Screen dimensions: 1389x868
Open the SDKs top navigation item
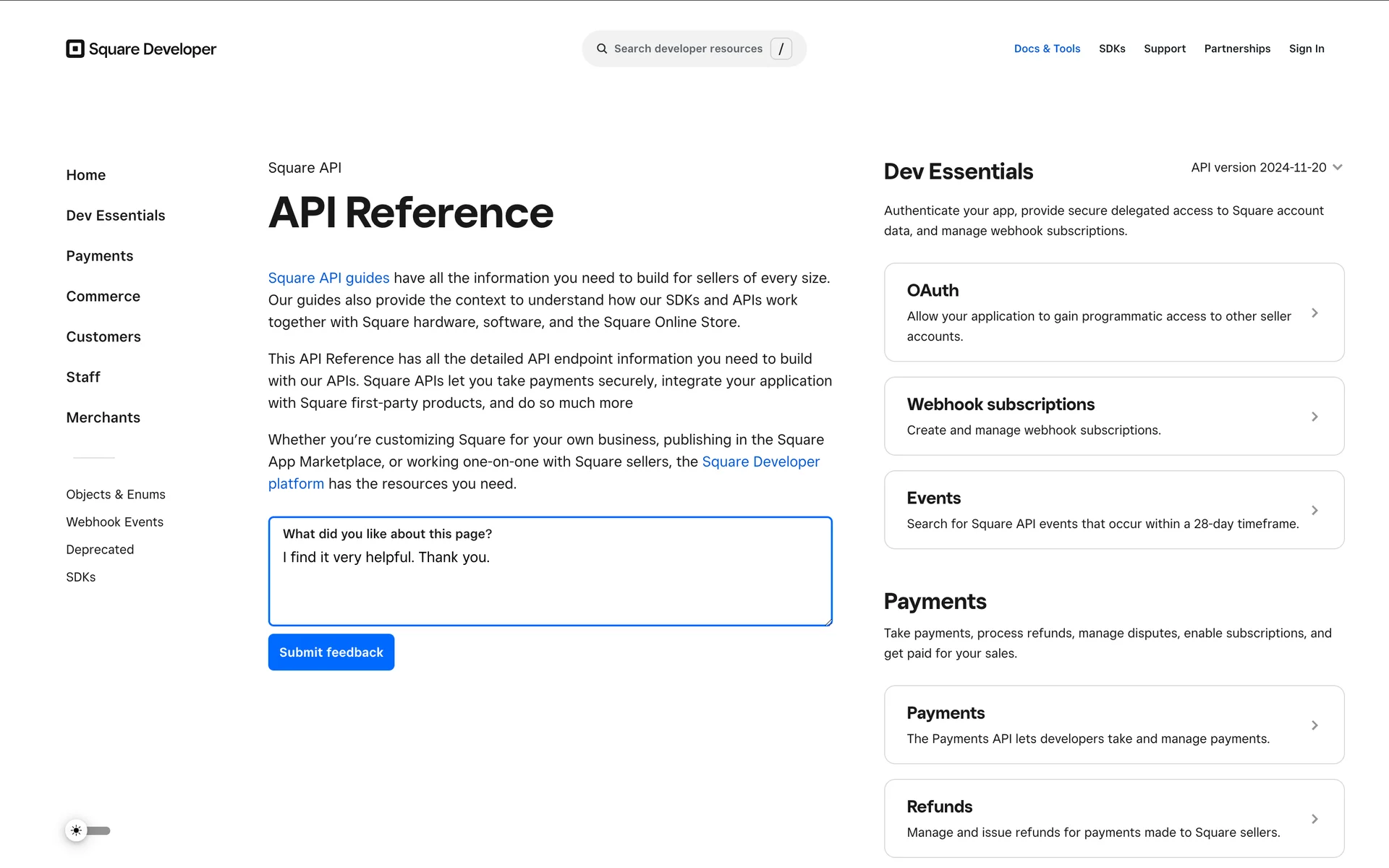click(1112, 48)
